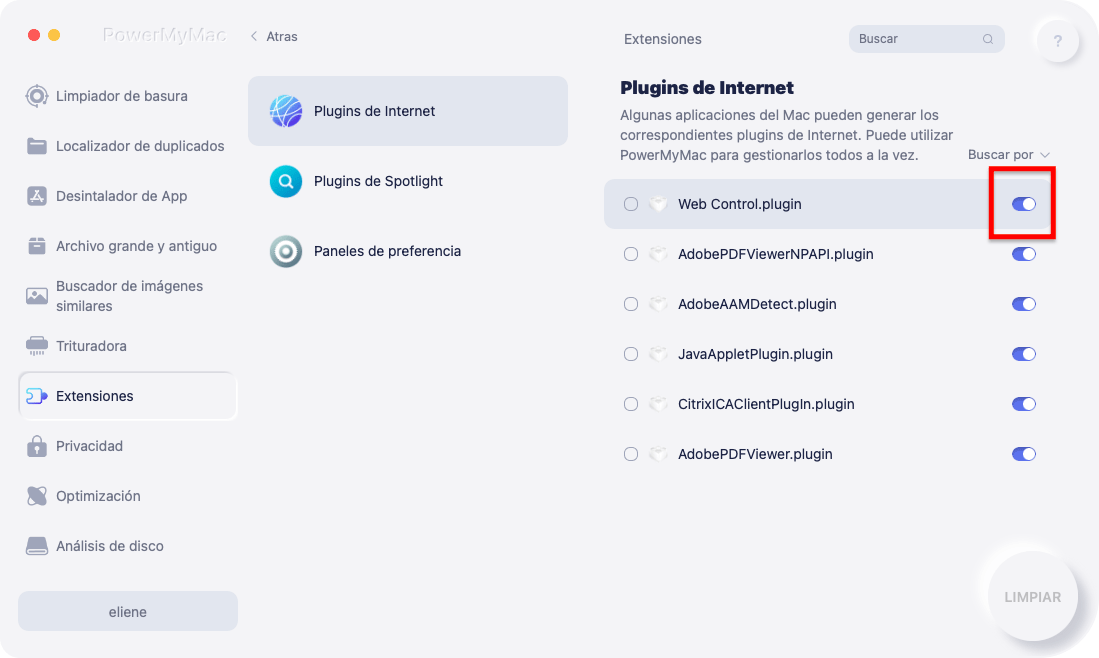Screen dimensions: 1099x658
Task: Focus the Buscar search field
Action: click(x=927, y=39)
